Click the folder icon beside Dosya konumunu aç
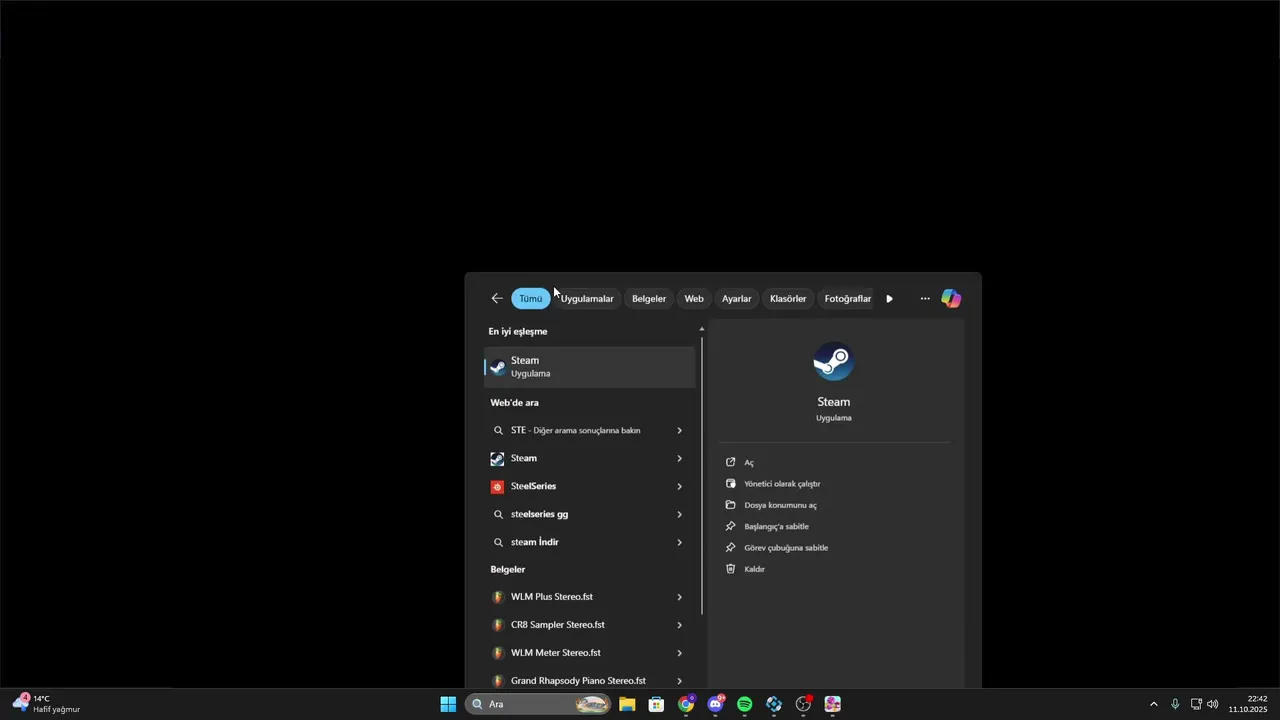The image size is (1280, 720). click(730, 505)
